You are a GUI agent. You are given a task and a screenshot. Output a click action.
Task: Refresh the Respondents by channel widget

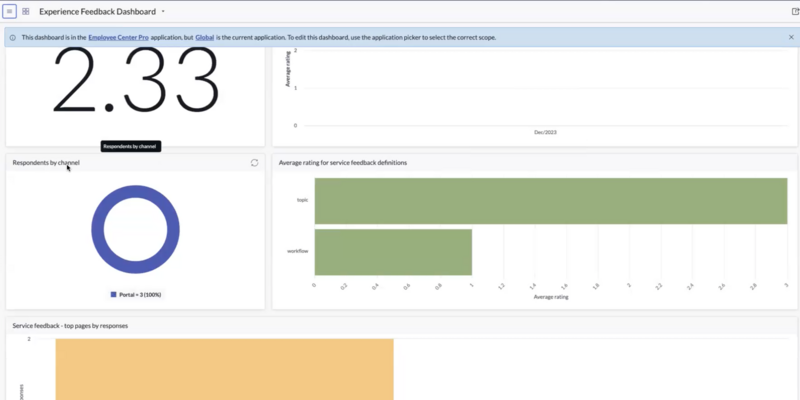point(254,163)
